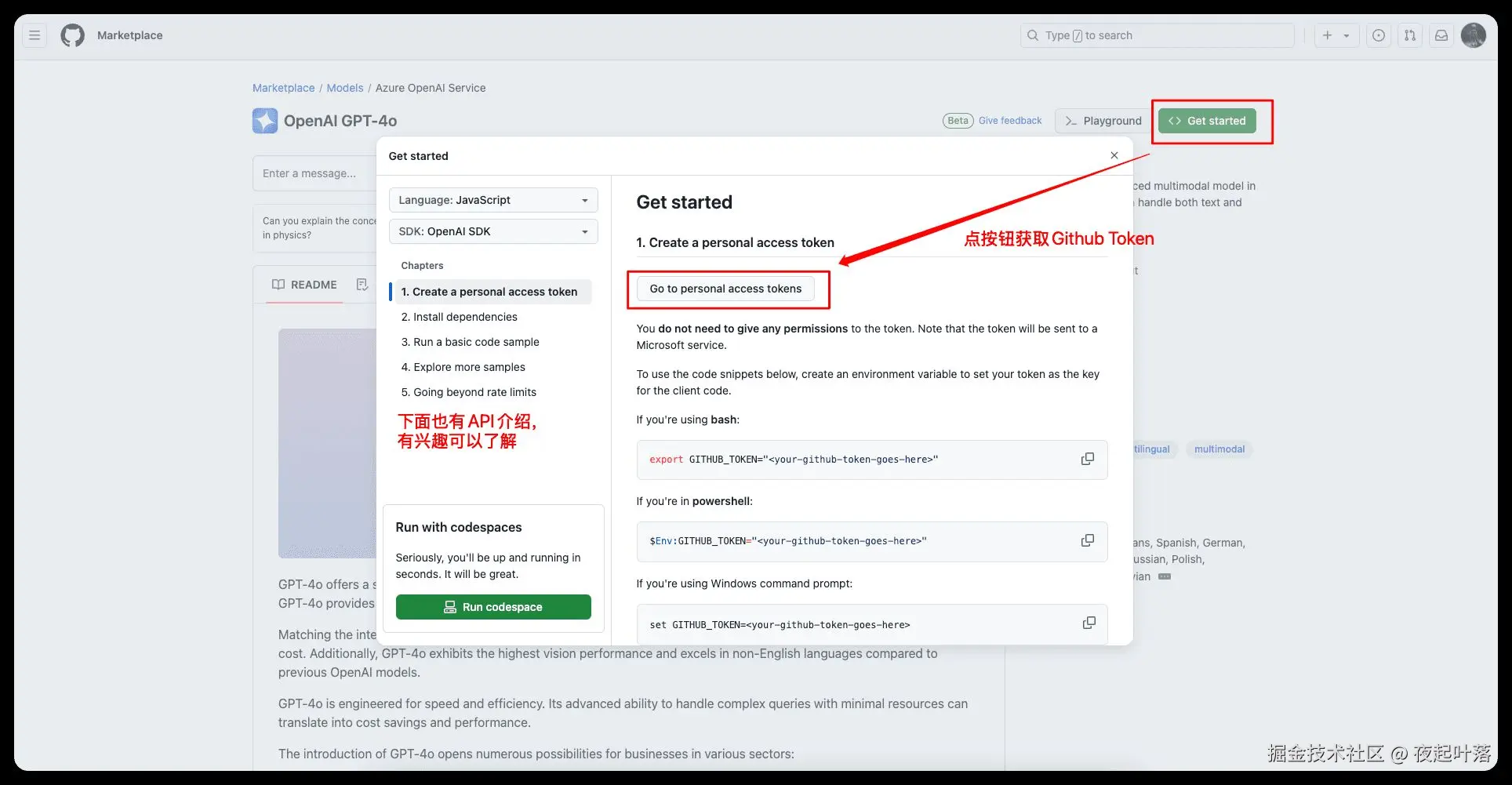The height and width of the screenshot is (785, 1512).
Task: Open the user avatar menu
Action: pos(1474,35)
